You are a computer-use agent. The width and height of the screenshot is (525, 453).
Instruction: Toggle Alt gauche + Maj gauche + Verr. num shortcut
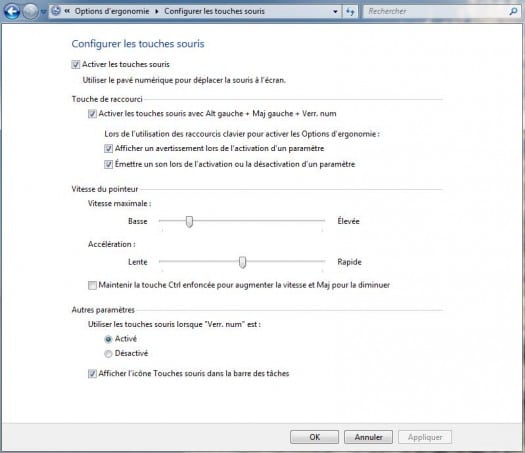click(x=92, y=114)
